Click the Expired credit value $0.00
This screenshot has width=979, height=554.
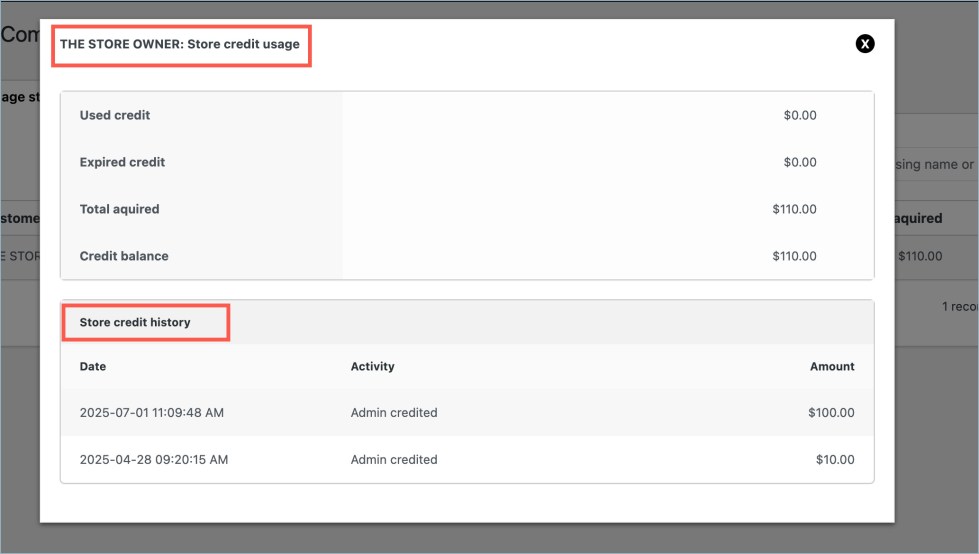pos(800,162)
